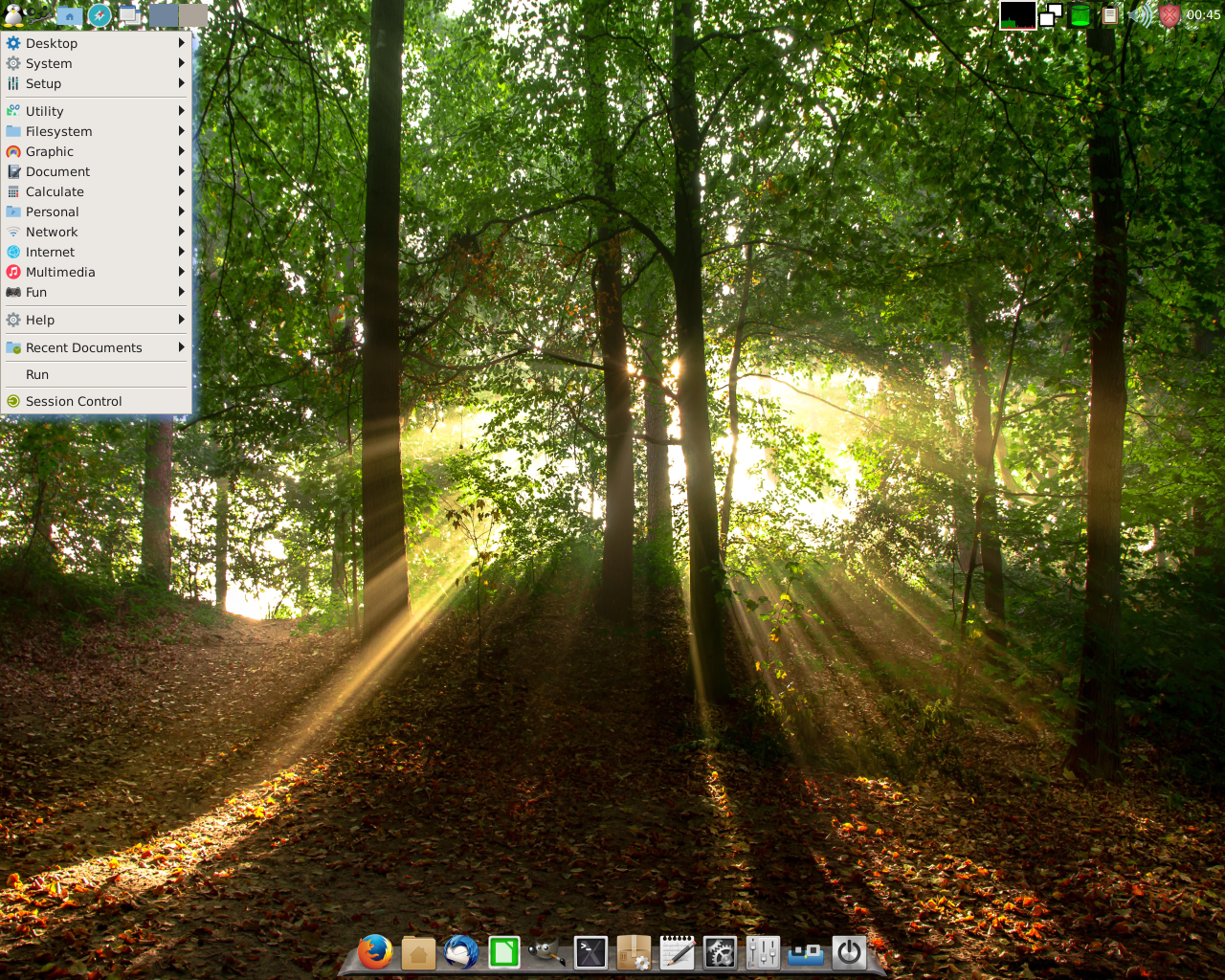Open the terminal from the dock
1225x980 pixels.
click(590, 952)
